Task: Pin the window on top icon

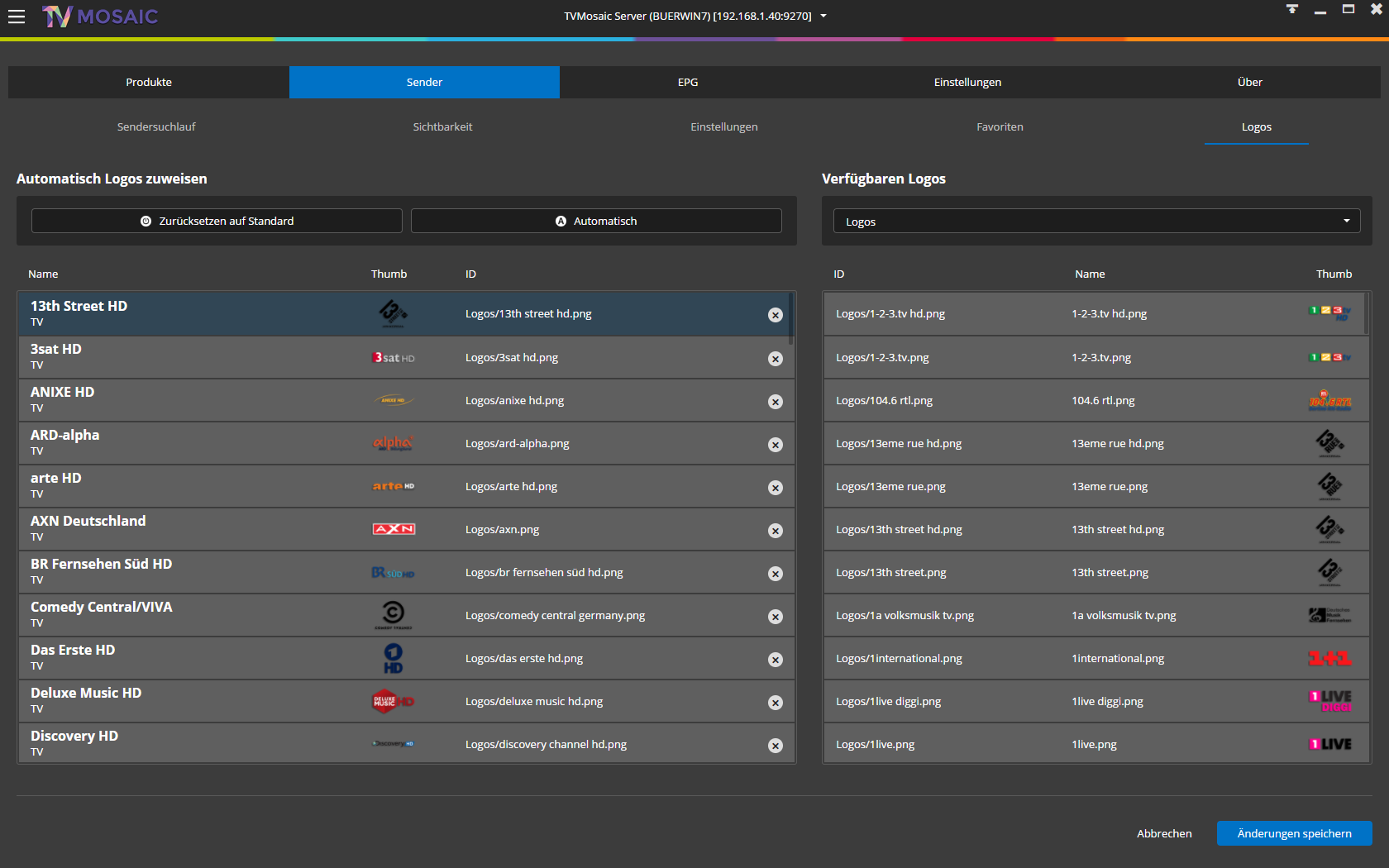Action: tap(1292, 9)
